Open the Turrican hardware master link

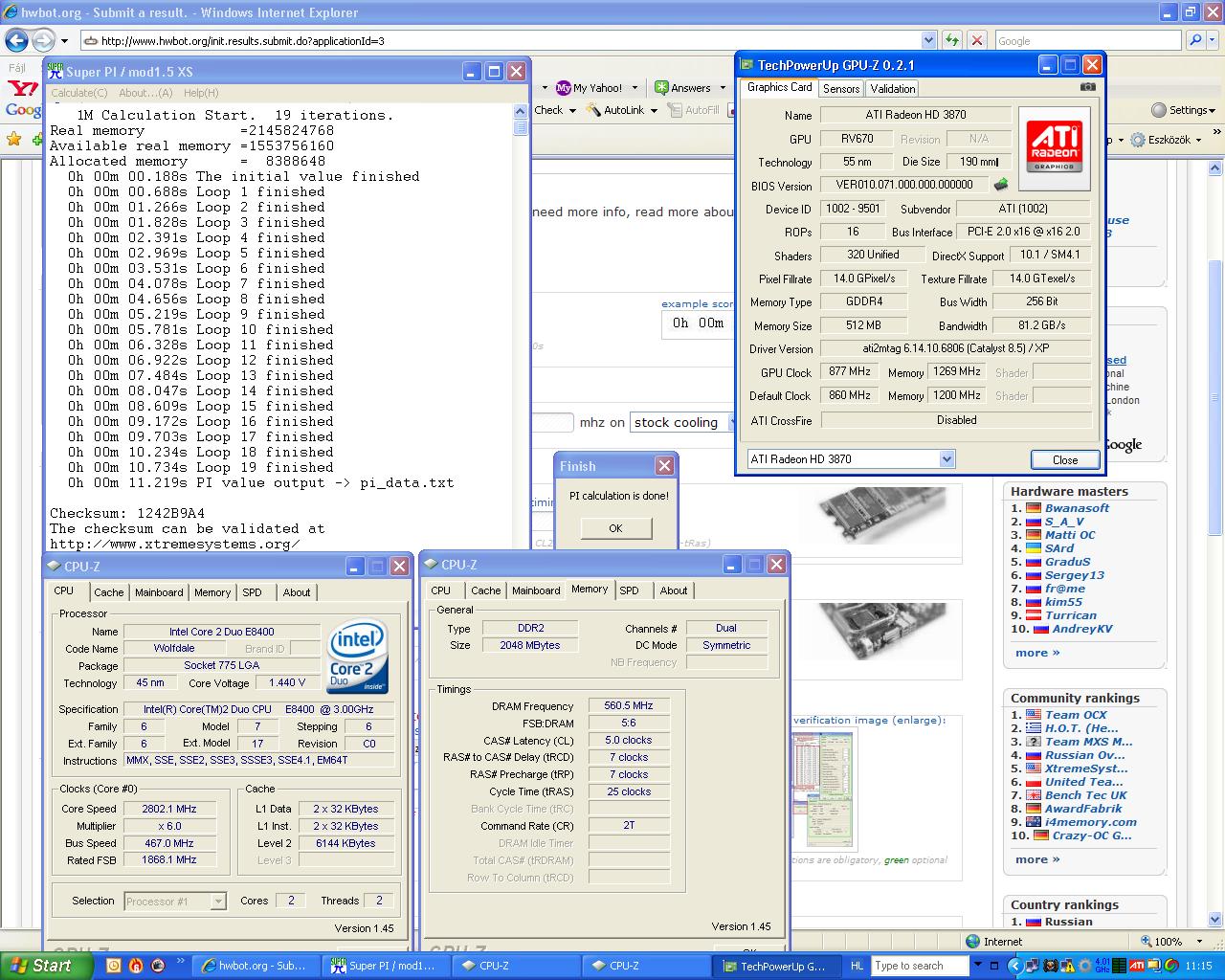pyautogui.click(x=1071, y=615)
